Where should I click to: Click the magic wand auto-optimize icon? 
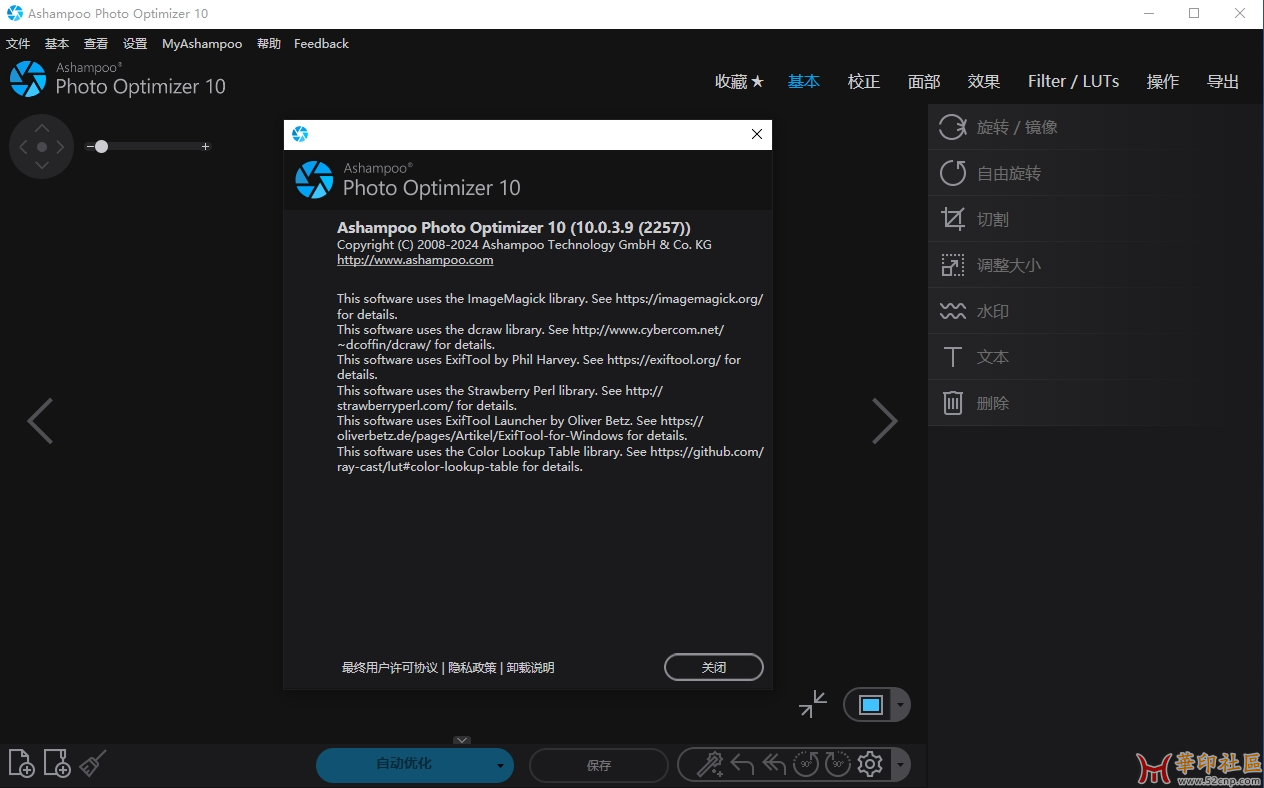click(x=710, y=765)
